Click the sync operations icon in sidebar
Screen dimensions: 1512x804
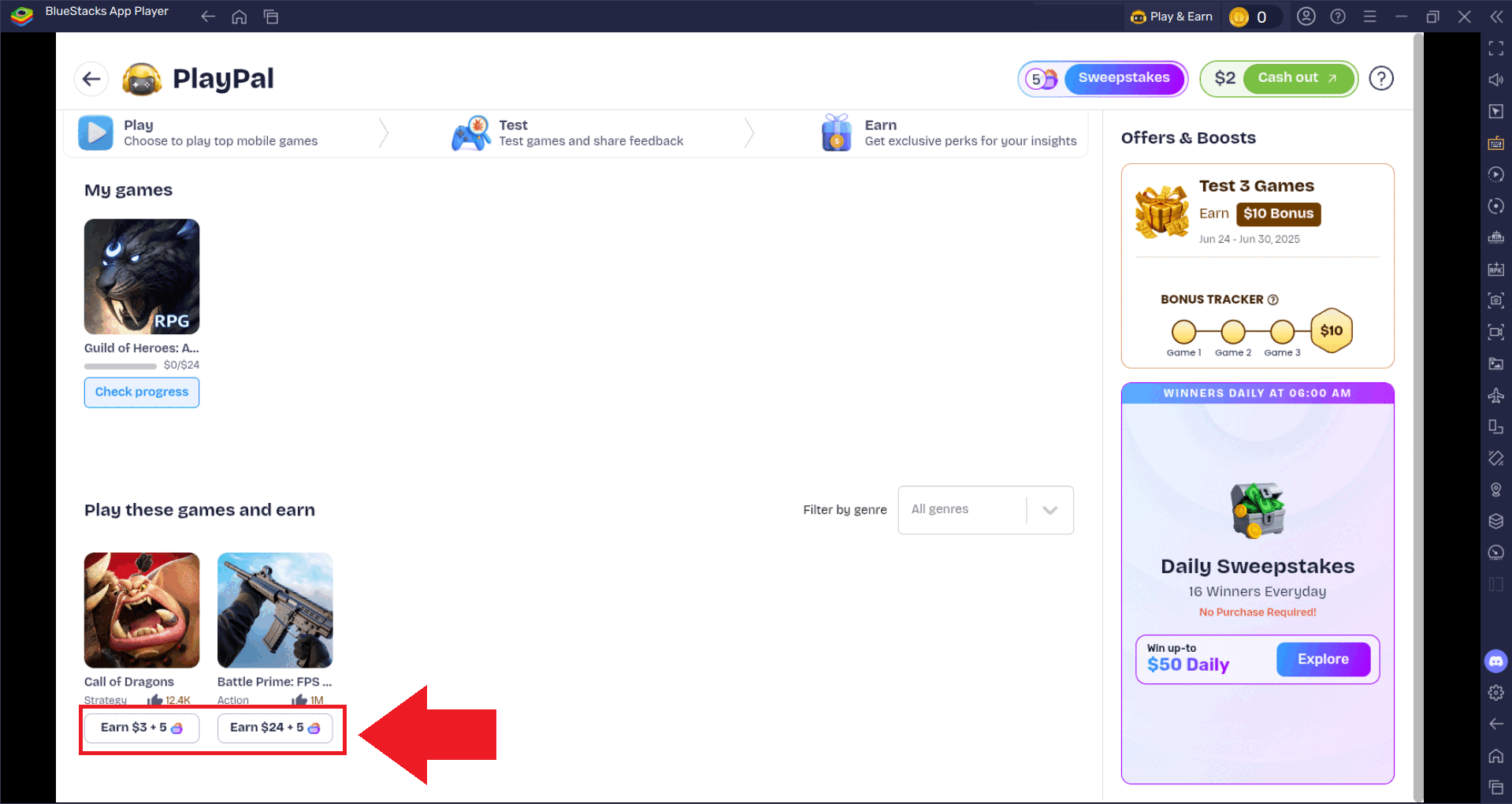(1495, 206)
